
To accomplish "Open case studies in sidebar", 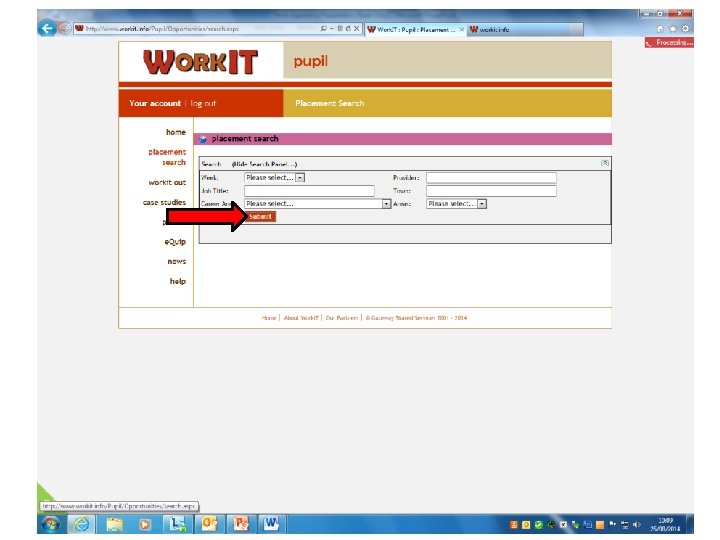I will coord(164,202).
